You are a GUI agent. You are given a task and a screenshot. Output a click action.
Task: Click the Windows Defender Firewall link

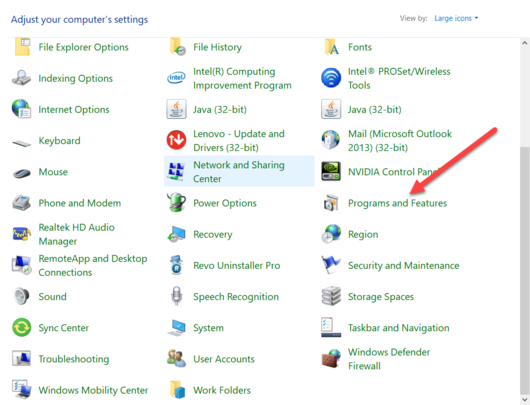point(389,359)
